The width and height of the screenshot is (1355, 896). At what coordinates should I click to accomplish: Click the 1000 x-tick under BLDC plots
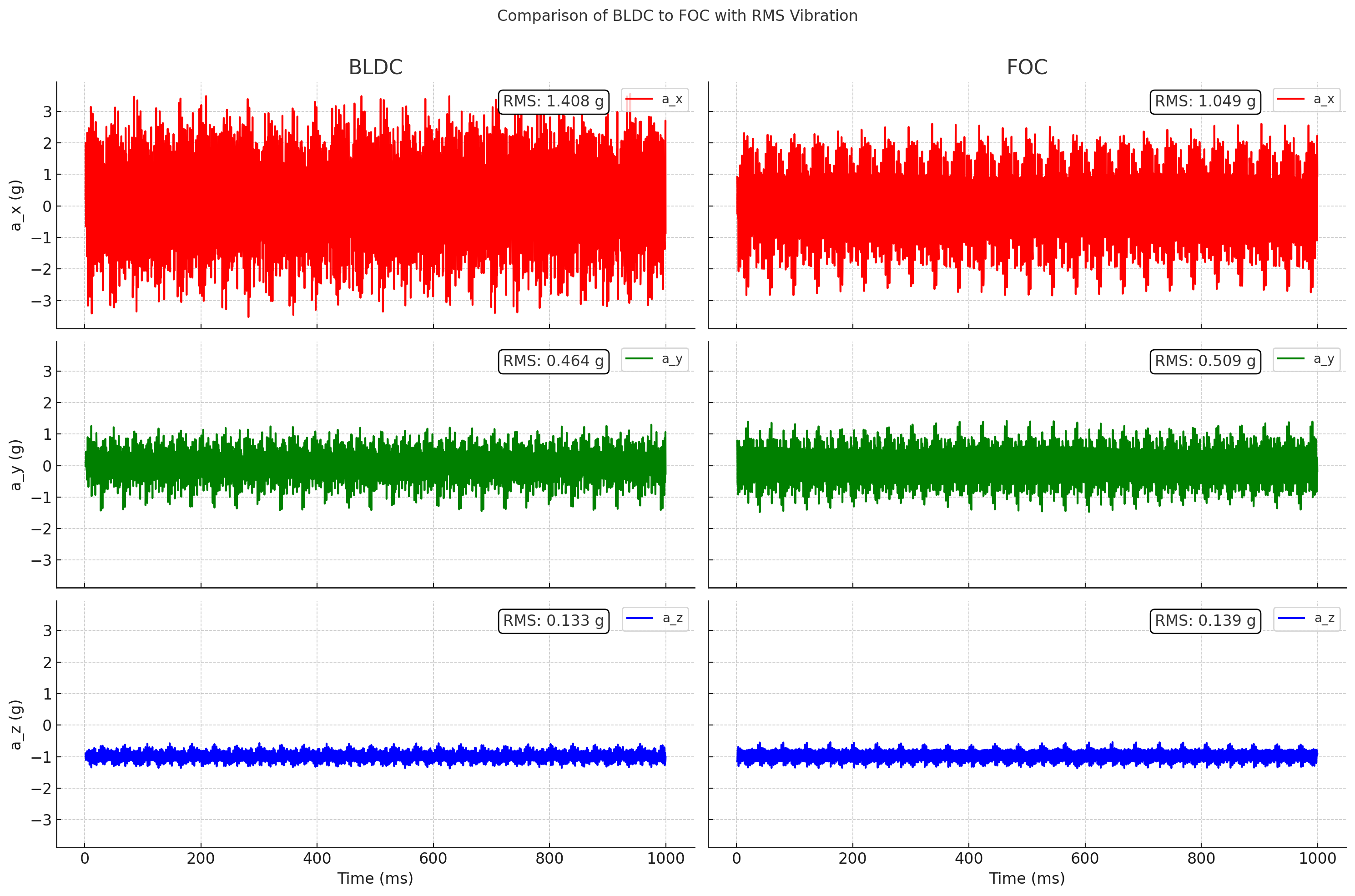coord(666,858)
